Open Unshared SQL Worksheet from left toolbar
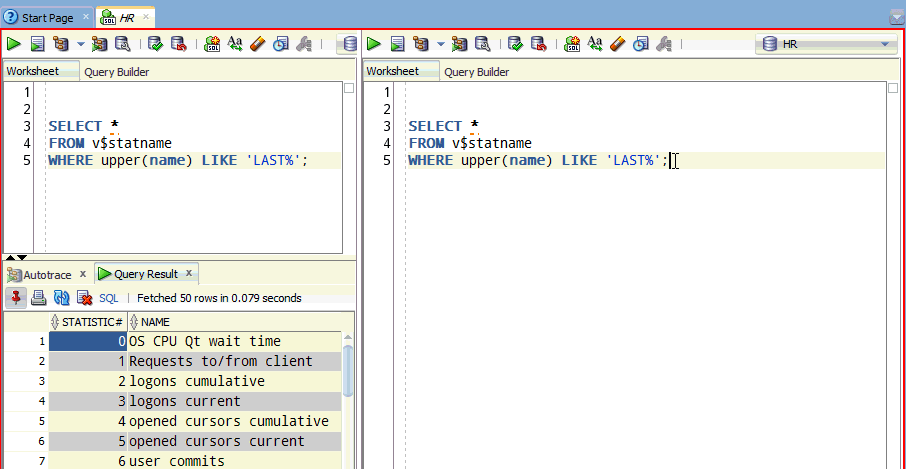Image resolution: width=906 pixels, height=469 pixels. [212, 43]
